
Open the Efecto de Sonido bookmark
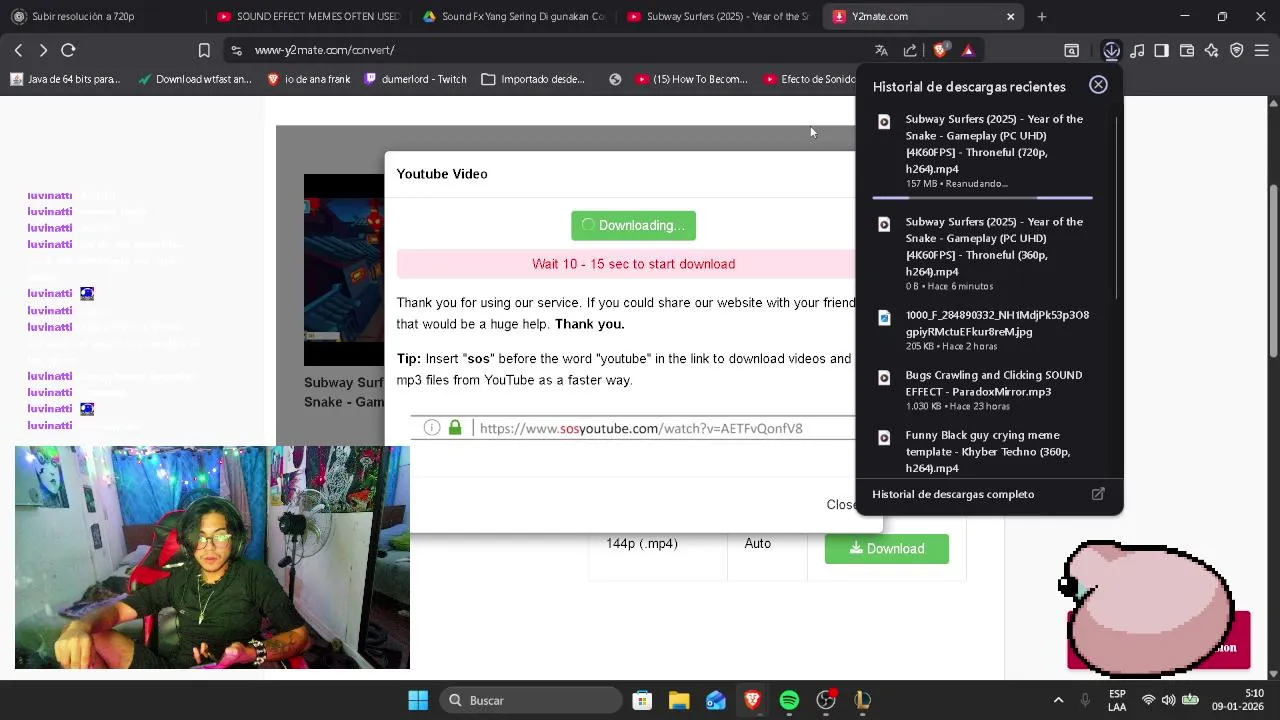pos(810,79)
